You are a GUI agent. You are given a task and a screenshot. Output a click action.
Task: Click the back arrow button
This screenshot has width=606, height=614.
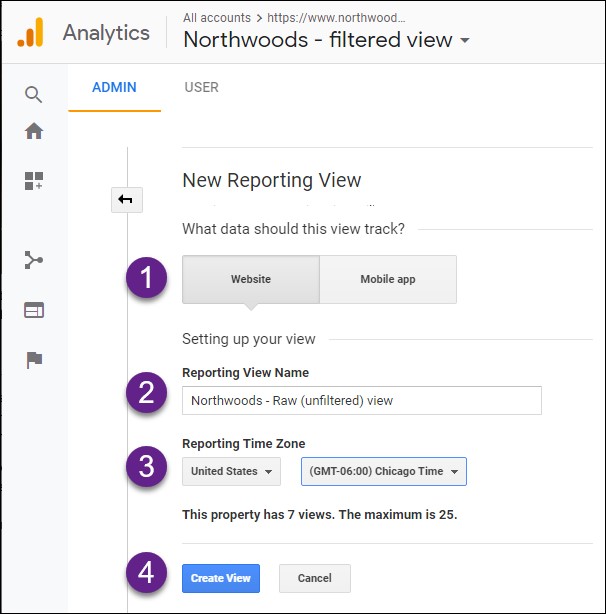126,200
